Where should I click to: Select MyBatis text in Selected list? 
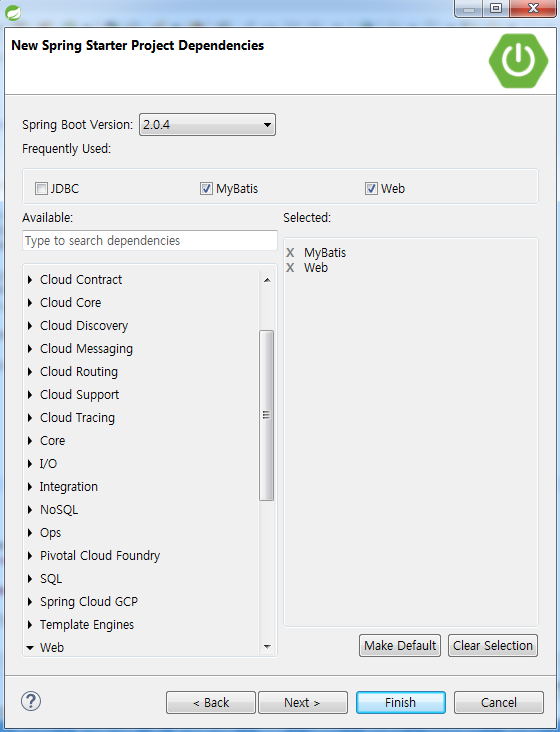325,253
